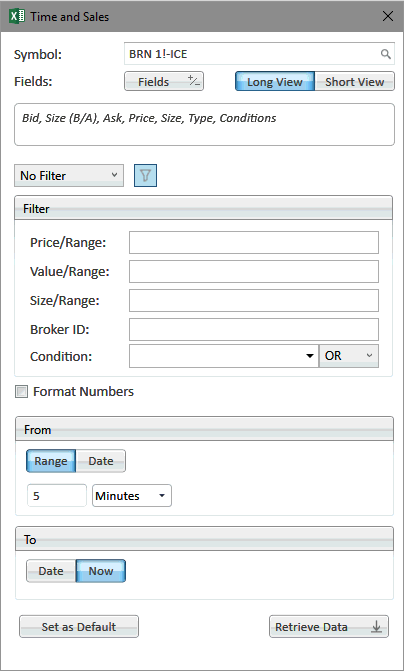Select Range mode under From
This screenshot has width=404, height=671.
51,461
